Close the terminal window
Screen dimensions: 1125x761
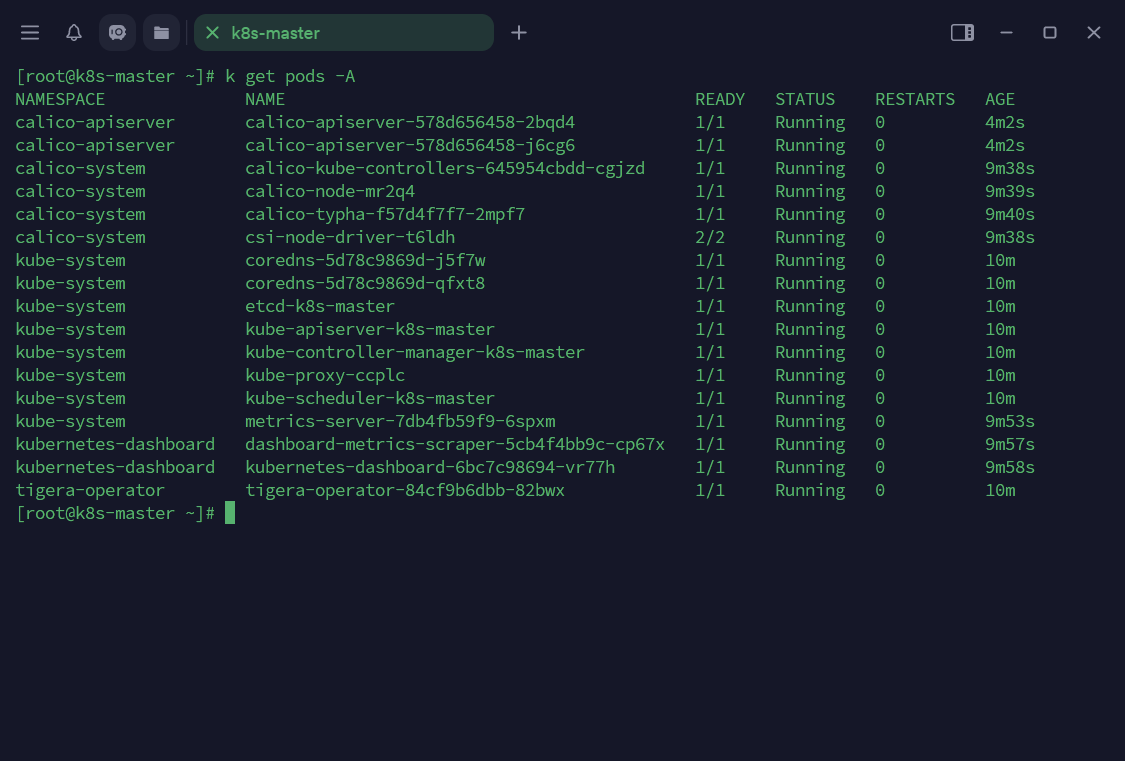1094,33
